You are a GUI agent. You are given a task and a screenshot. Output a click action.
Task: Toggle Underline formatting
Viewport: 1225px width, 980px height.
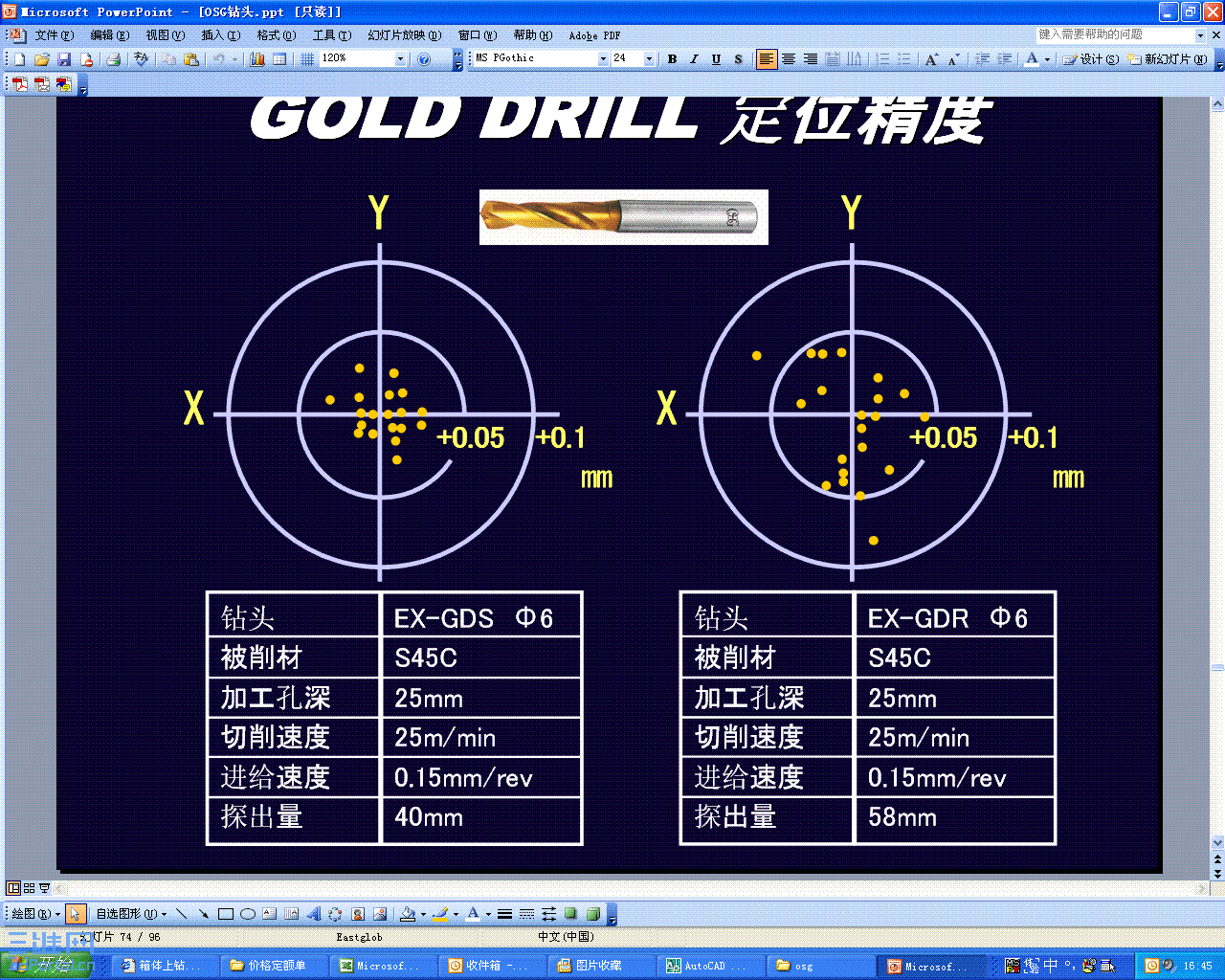(x=716, y=59)
